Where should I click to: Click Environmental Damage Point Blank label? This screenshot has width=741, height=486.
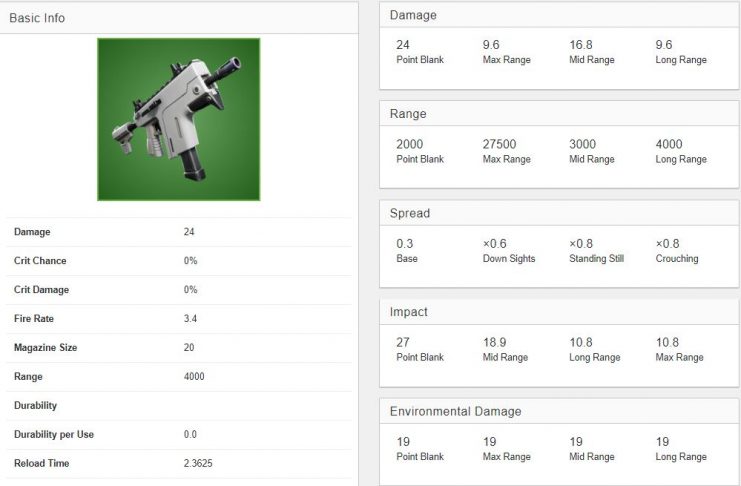(420, 457)
